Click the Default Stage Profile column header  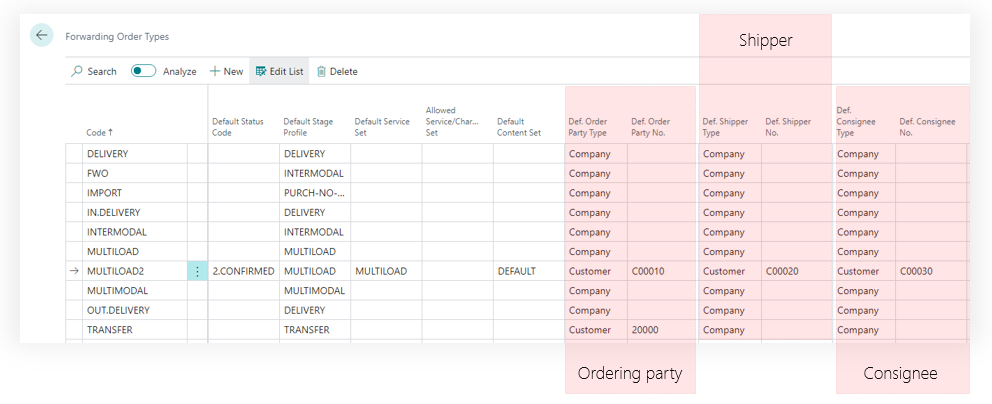(308, 127)
